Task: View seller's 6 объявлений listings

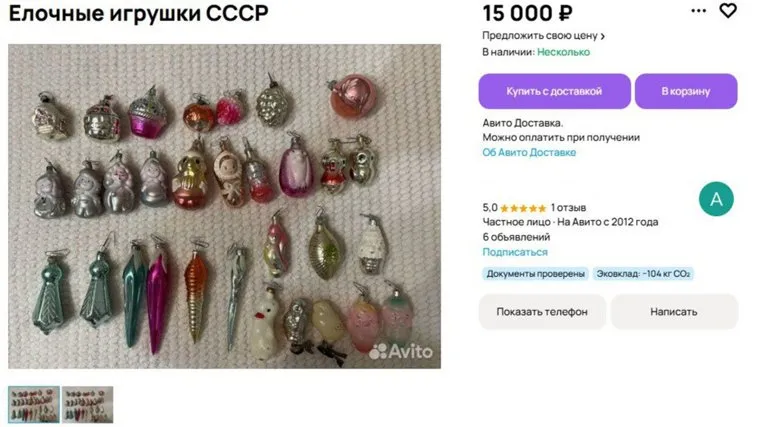Action: 516,237
